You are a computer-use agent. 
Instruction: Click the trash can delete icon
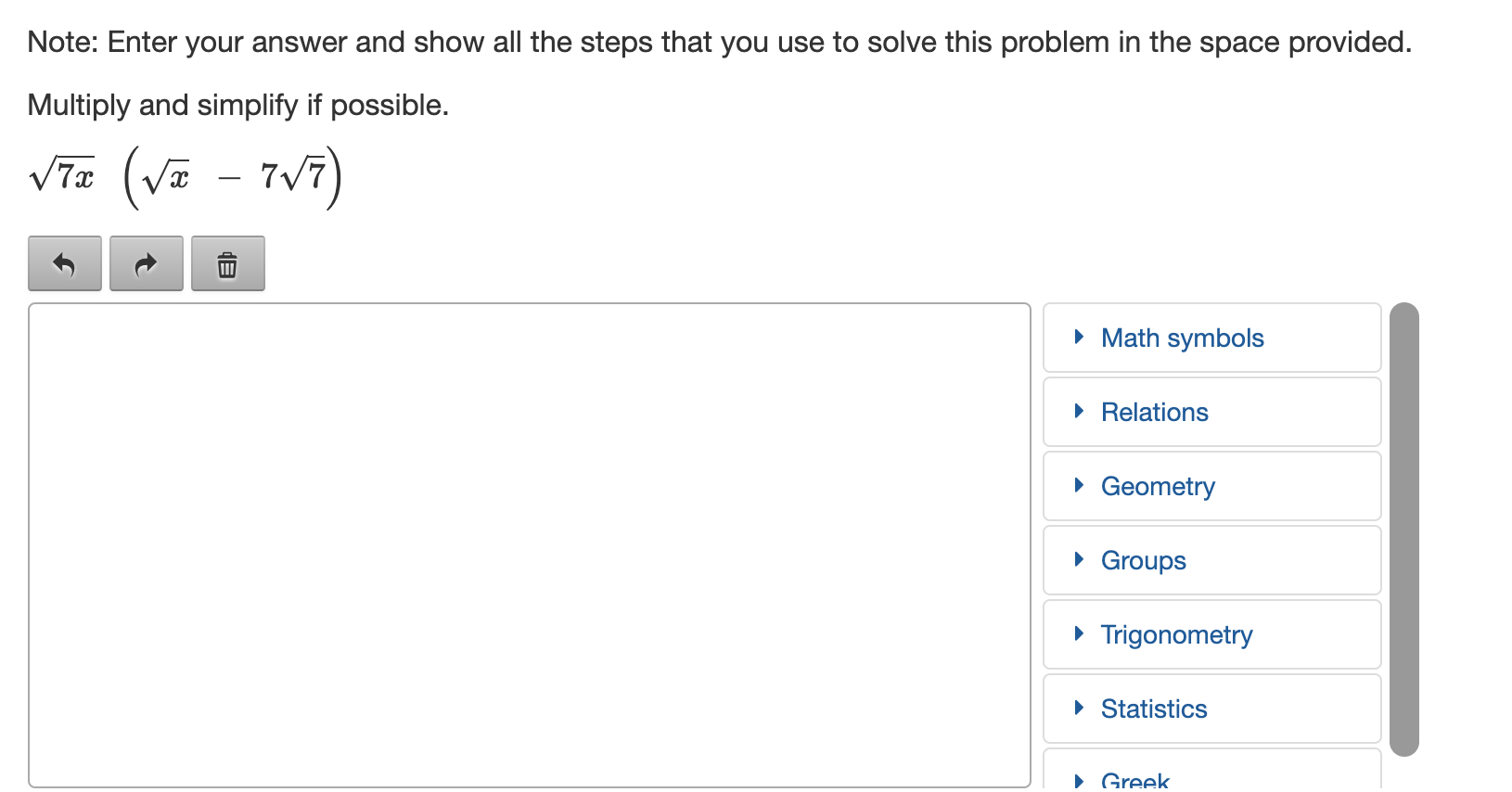[x=228, y=264]
